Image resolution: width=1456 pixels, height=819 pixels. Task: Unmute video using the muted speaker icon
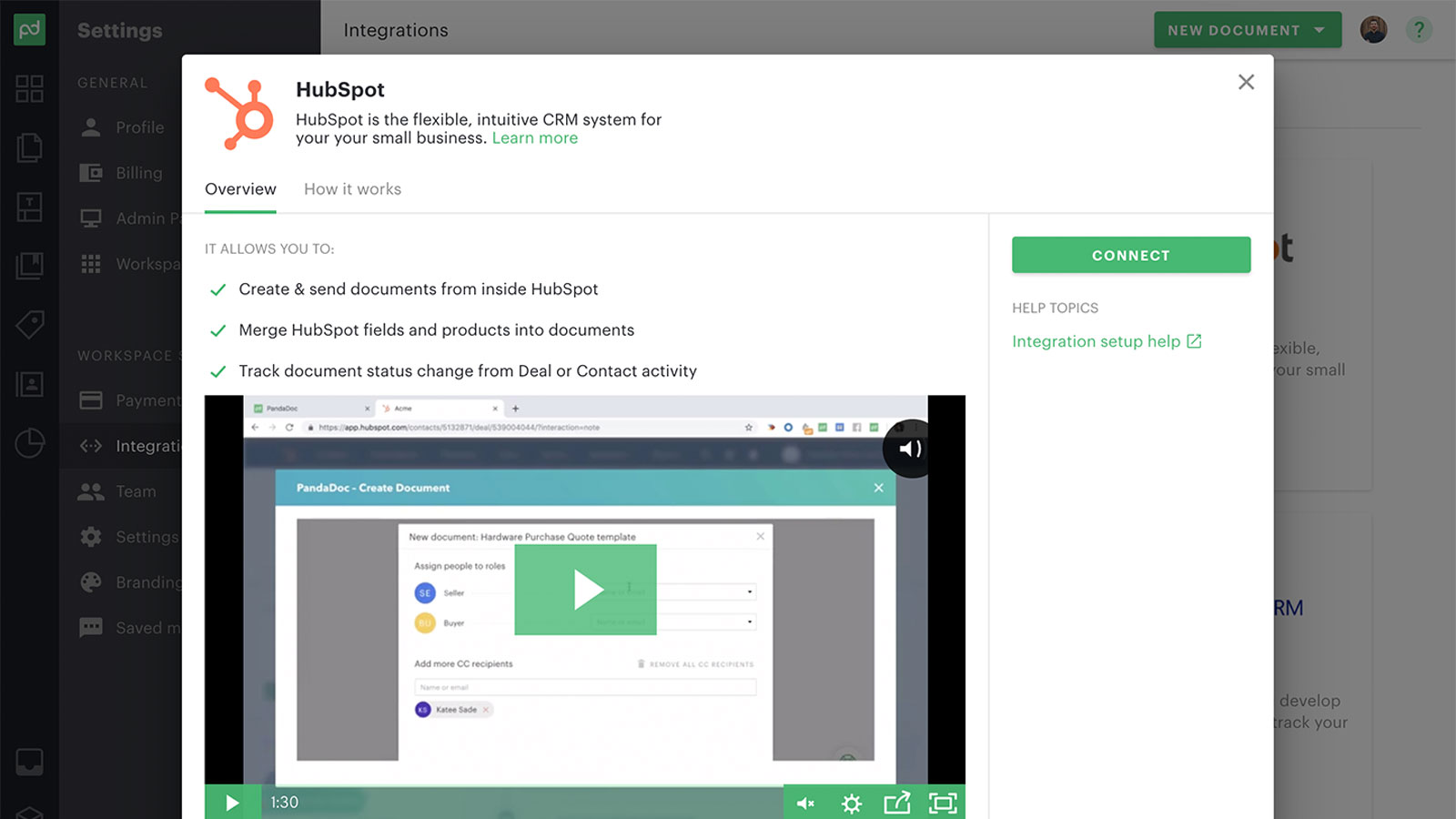[x=805, y=803]
